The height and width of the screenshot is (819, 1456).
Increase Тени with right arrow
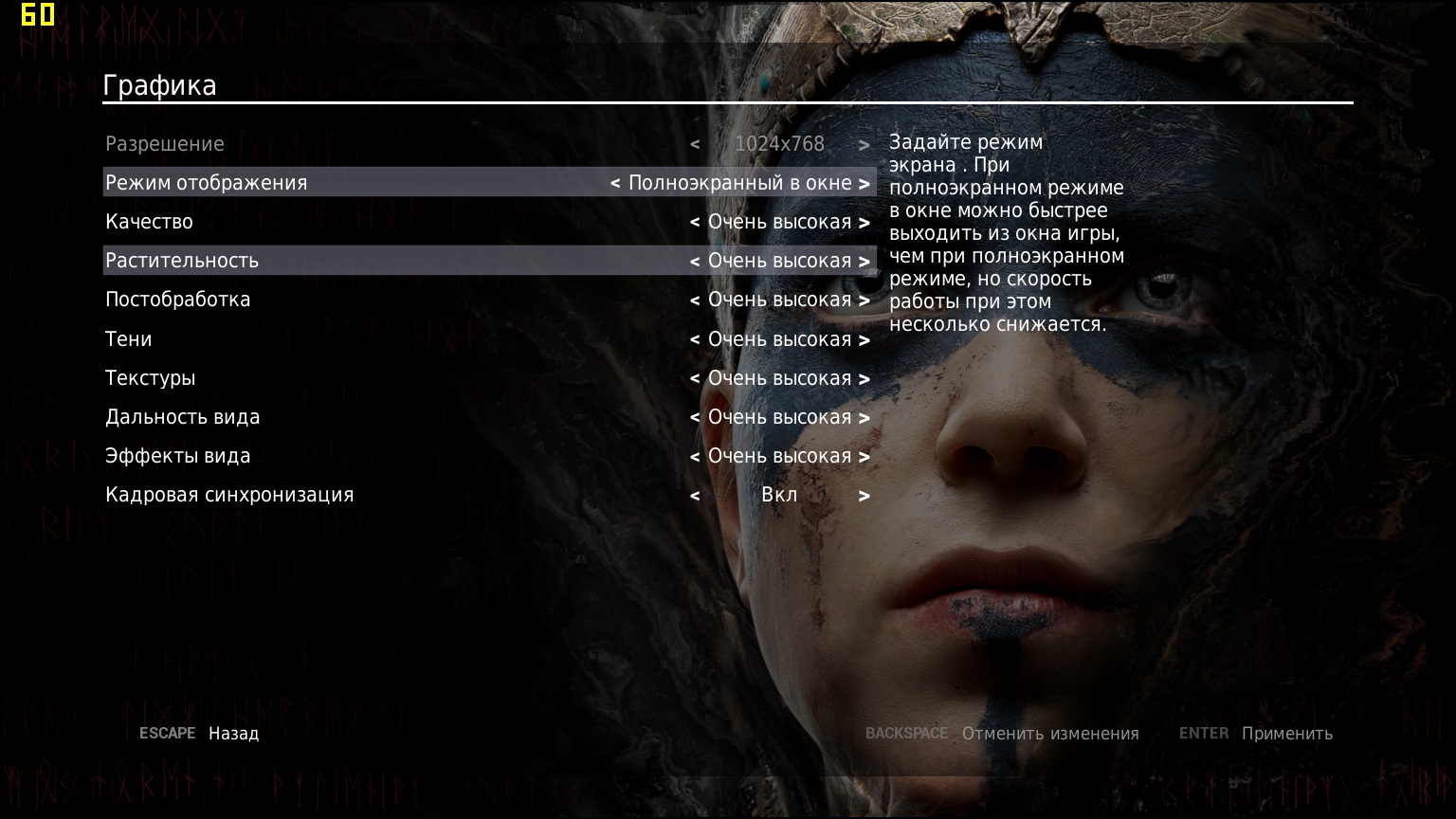point(864,340)
